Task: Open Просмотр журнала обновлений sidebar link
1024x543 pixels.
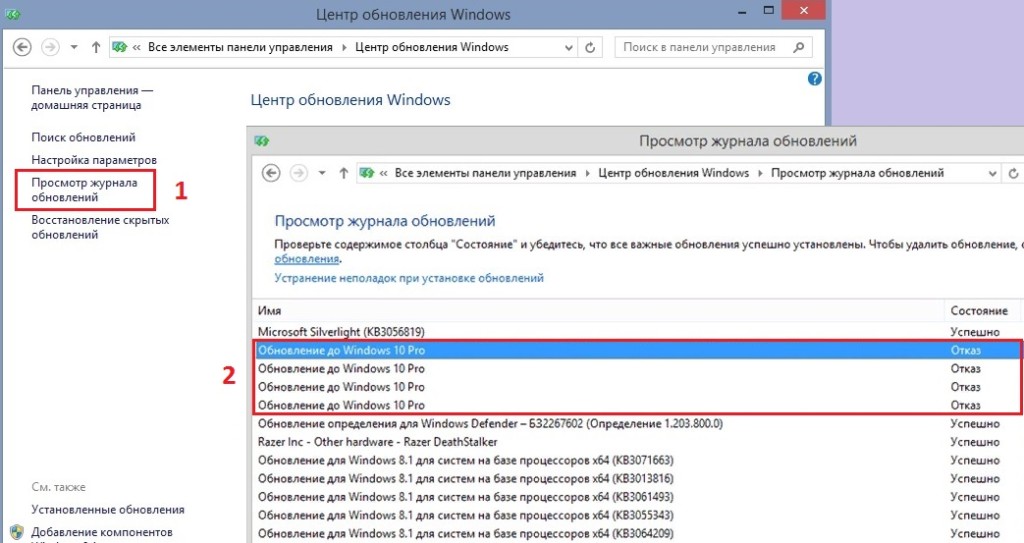Action: pyautogui.click(x=84, y=189)
